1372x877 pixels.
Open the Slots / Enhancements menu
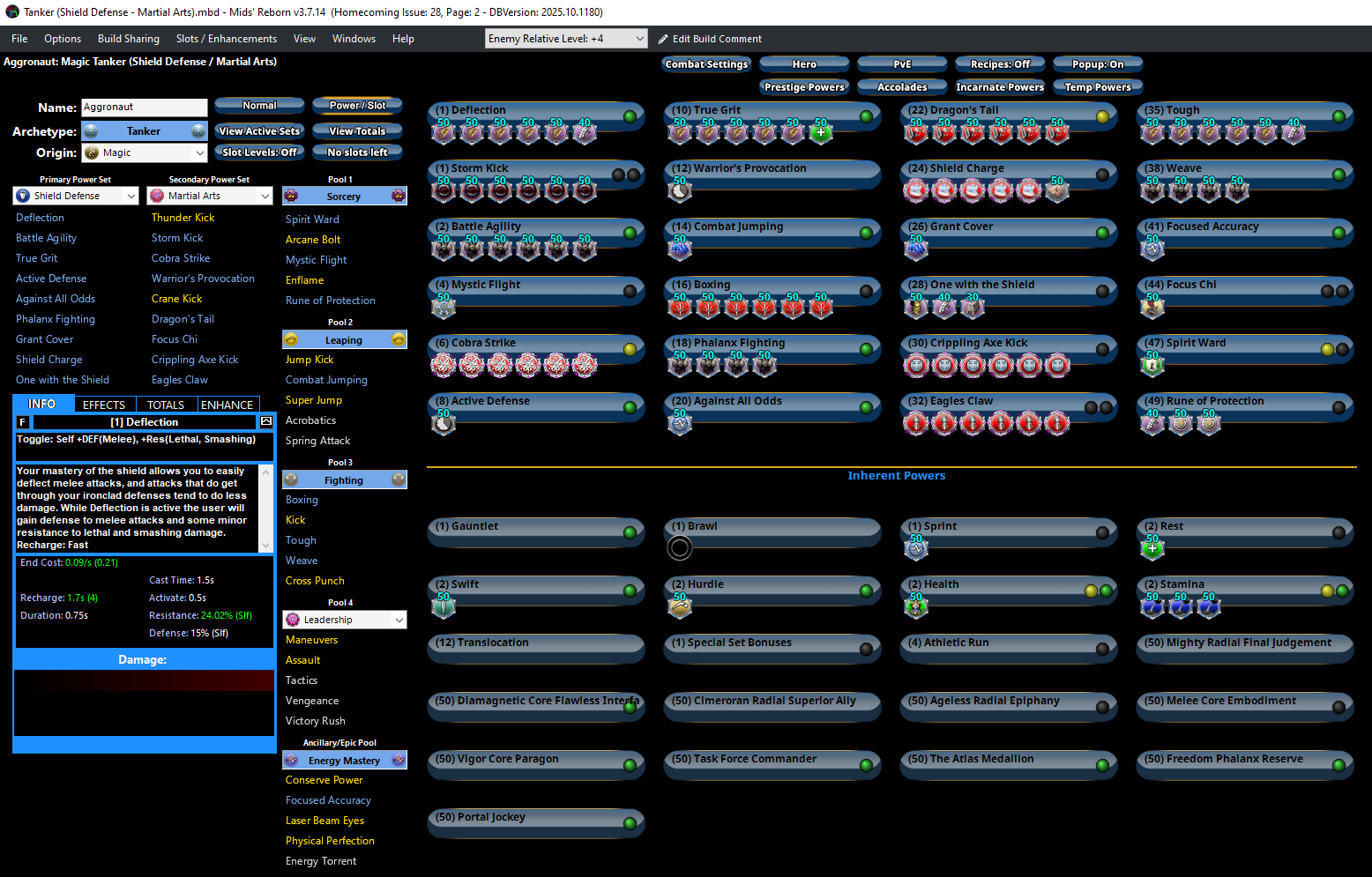click(226, 39)
